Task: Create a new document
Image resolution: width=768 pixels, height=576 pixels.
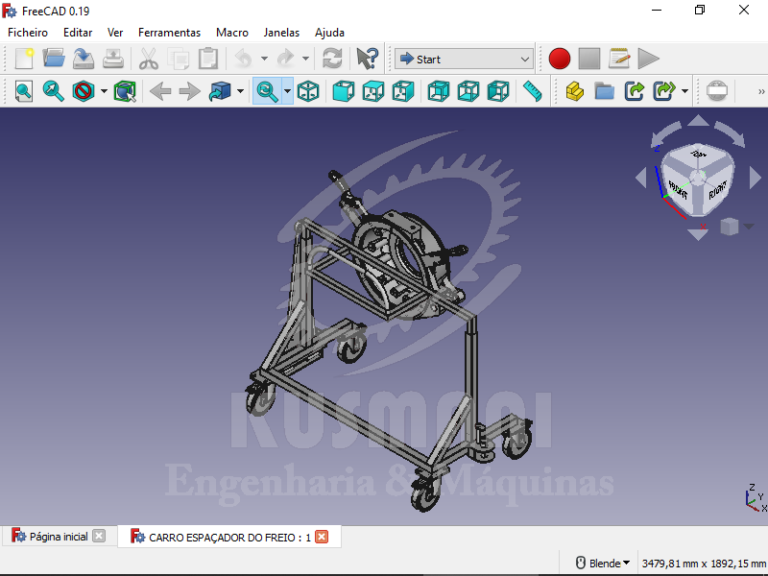Action: pos(24,59)
